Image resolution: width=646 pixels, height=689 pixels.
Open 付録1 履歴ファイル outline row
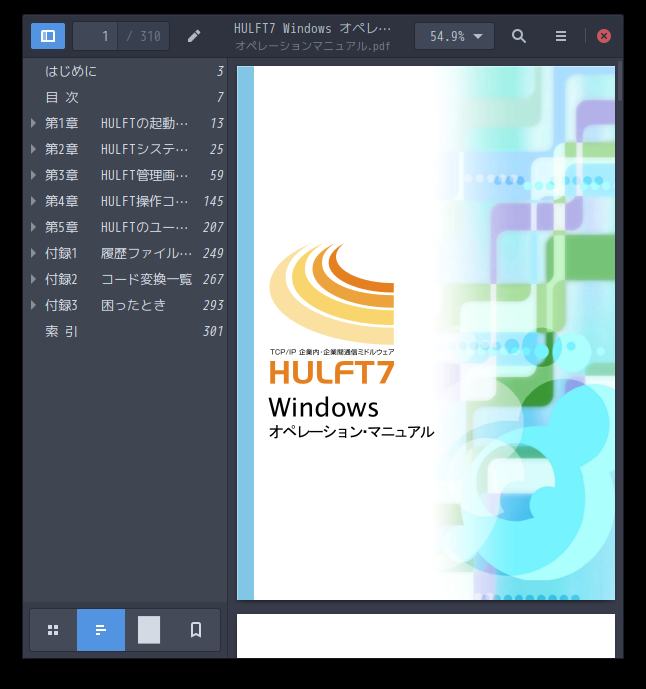[x=125, y=253]
